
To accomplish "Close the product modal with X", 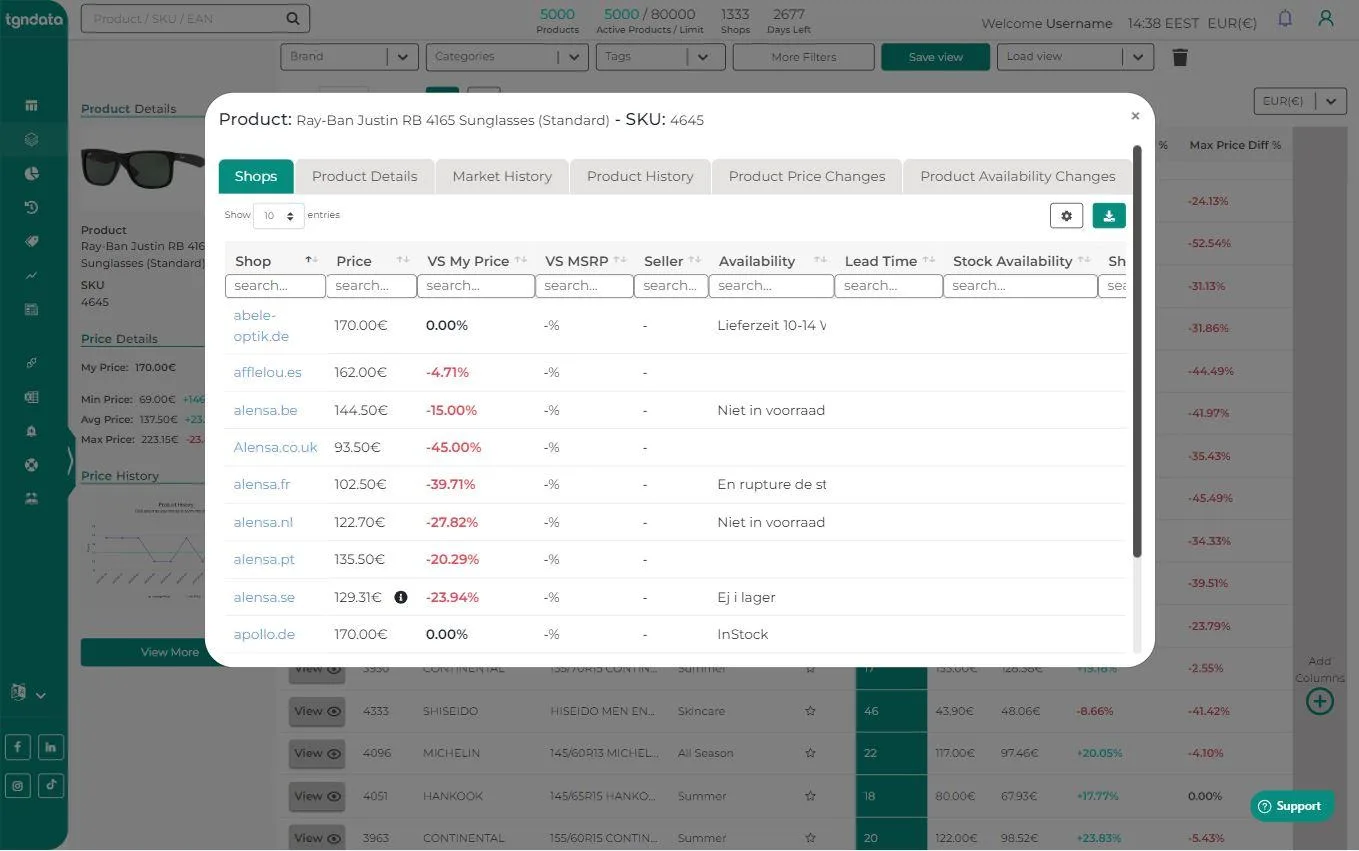I will pyautogui.click(x=1135, y=116).
